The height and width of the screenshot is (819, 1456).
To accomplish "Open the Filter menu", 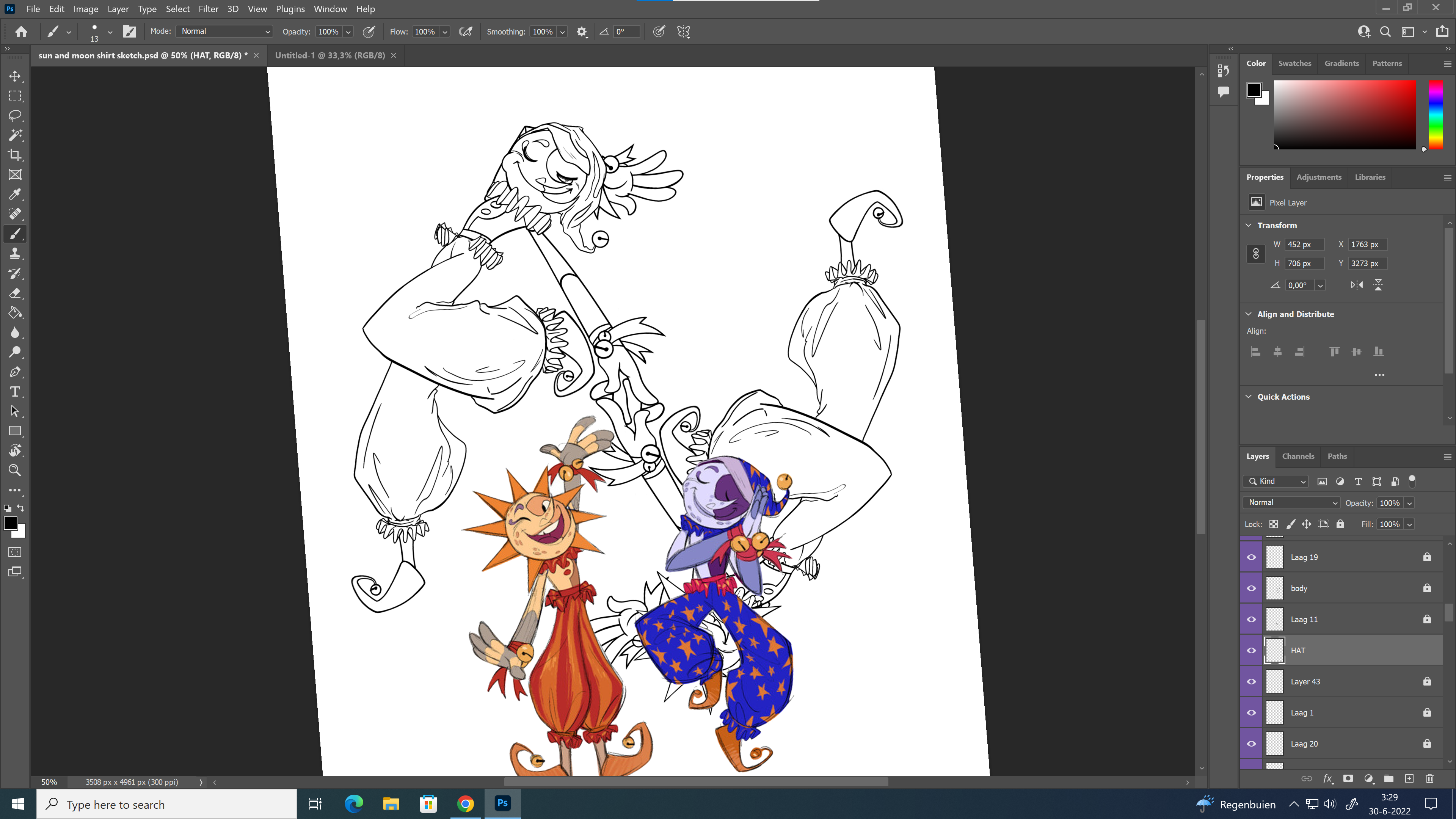I will [x=208, y=9].
